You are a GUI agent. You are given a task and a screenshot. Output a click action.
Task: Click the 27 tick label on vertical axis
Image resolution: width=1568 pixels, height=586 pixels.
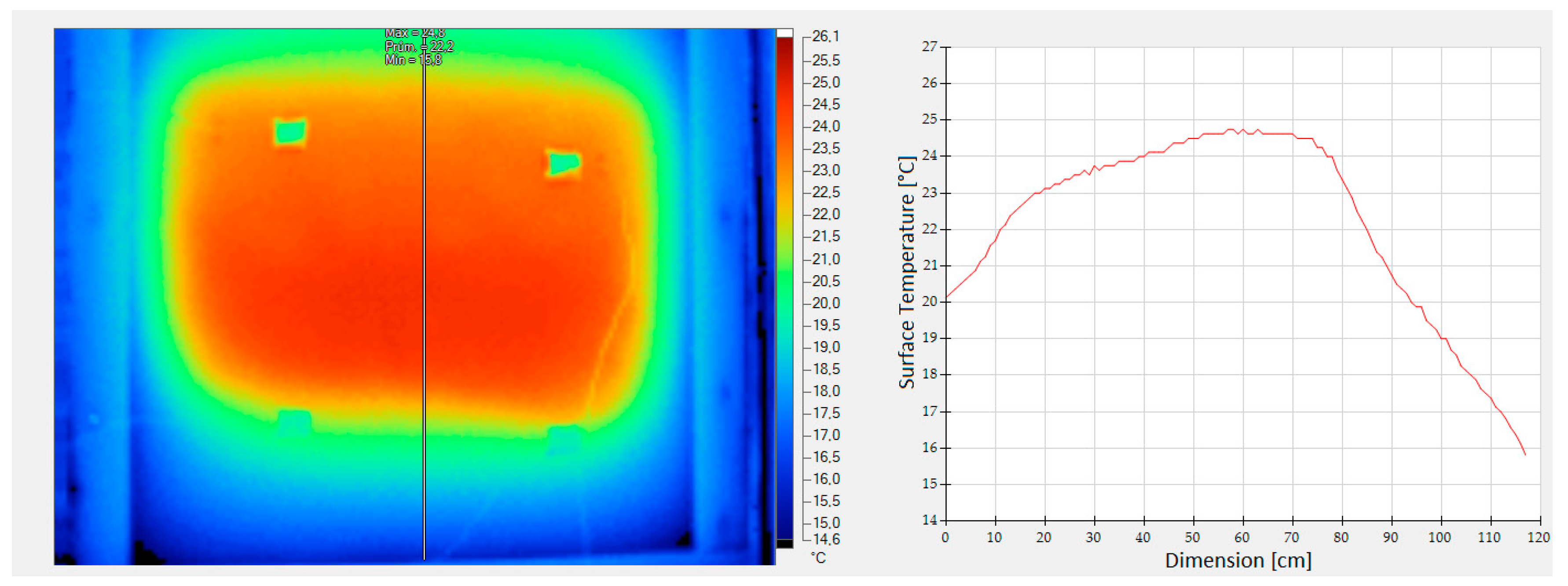930,47
